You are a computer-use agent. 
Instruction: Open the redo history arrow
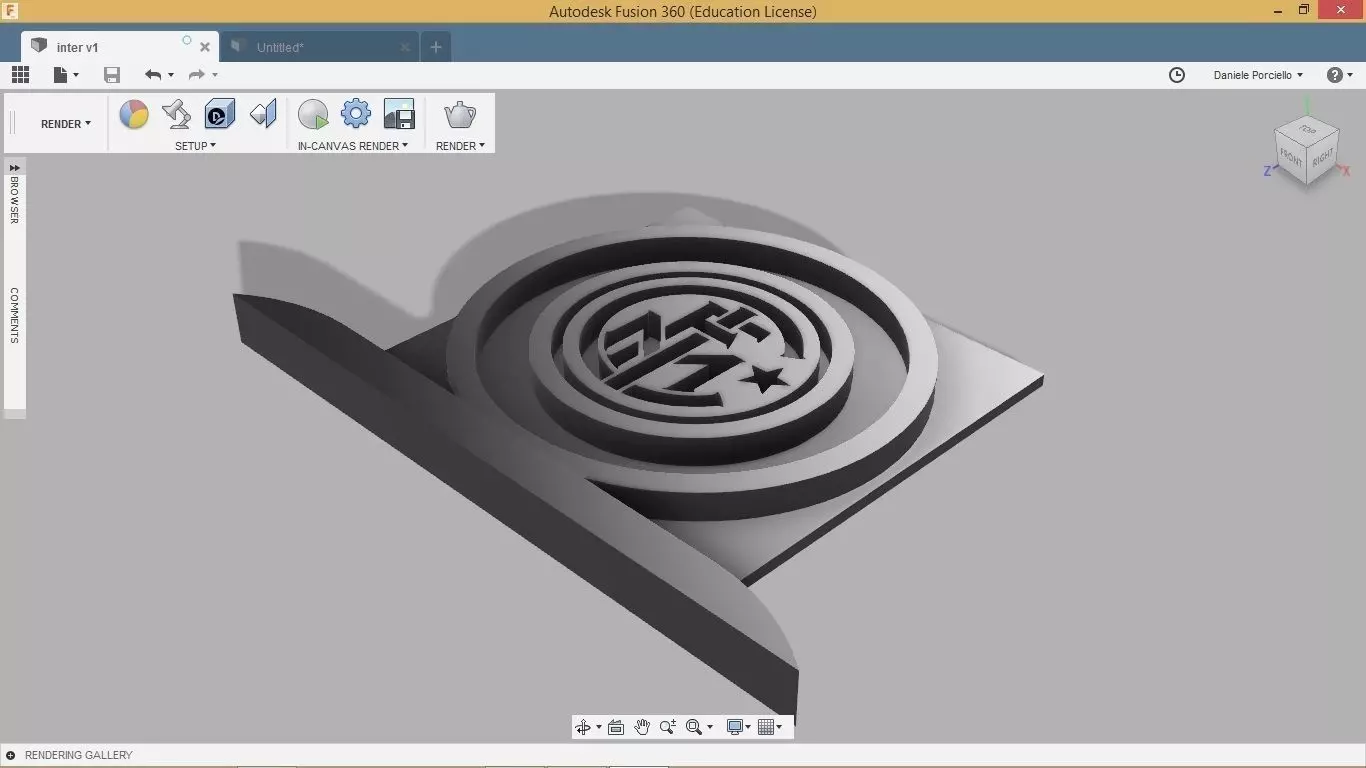215,75
